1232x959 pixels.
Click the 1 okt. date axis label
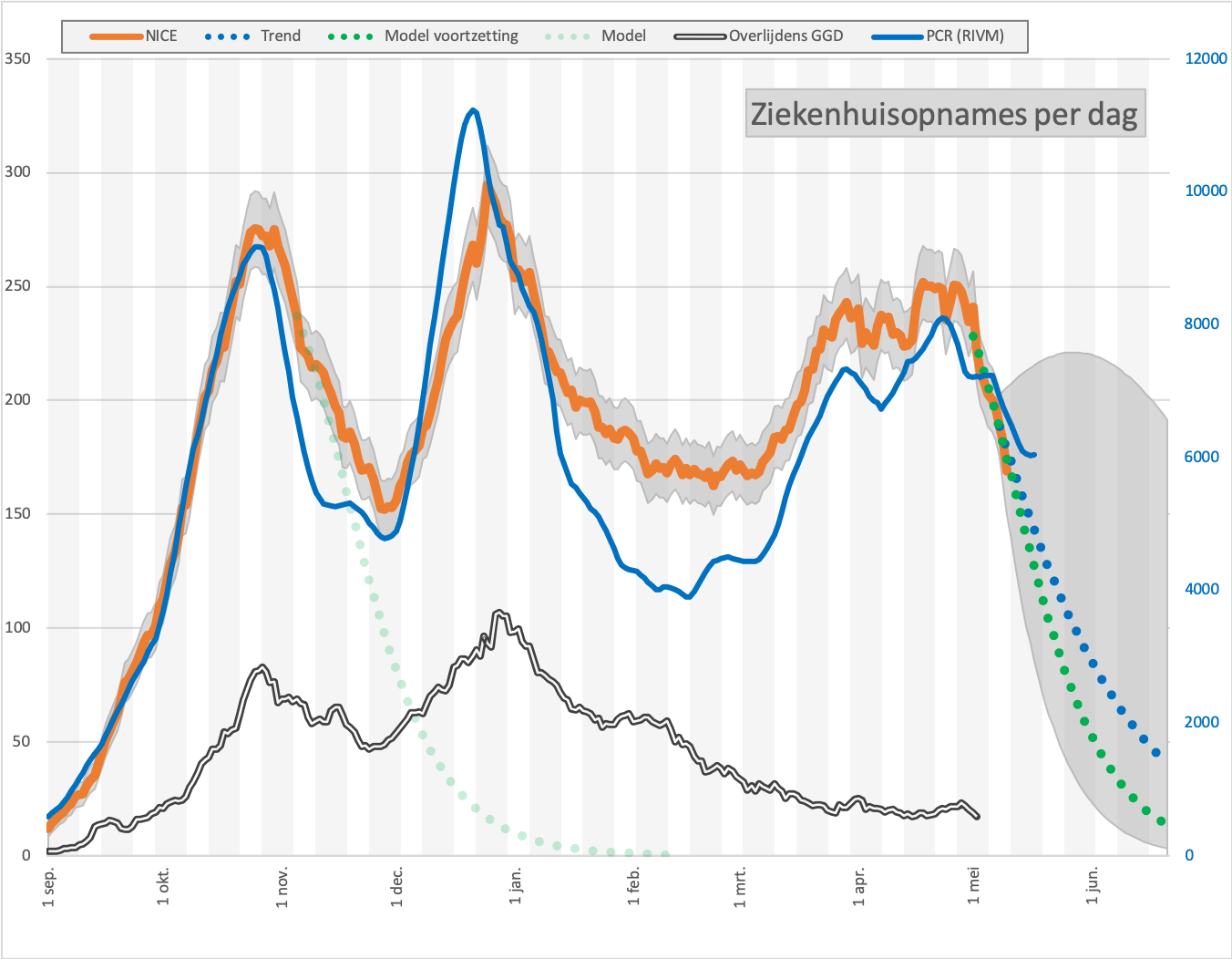tap(164, 887)
